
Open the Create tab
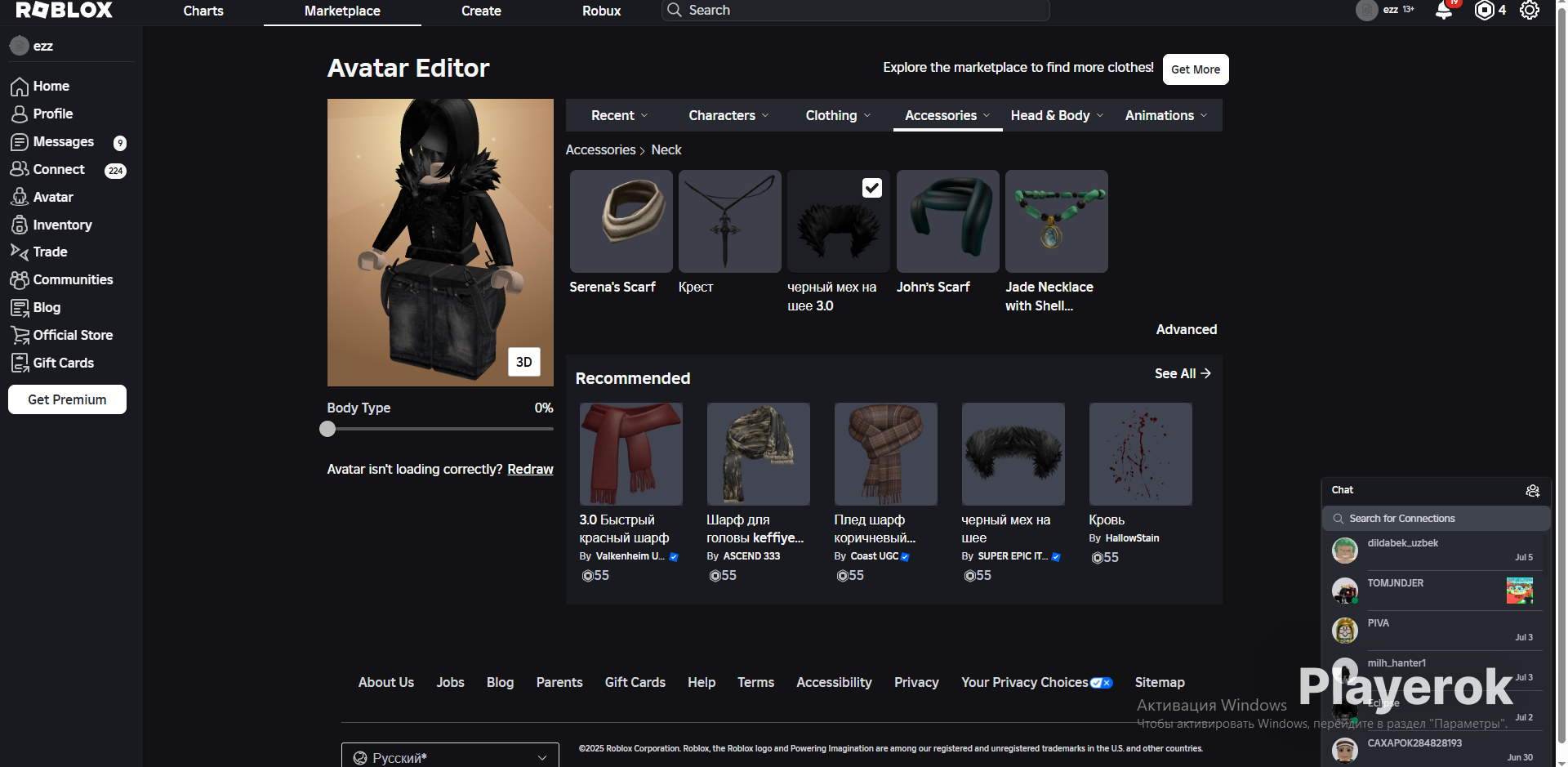[x=481, y=11]
